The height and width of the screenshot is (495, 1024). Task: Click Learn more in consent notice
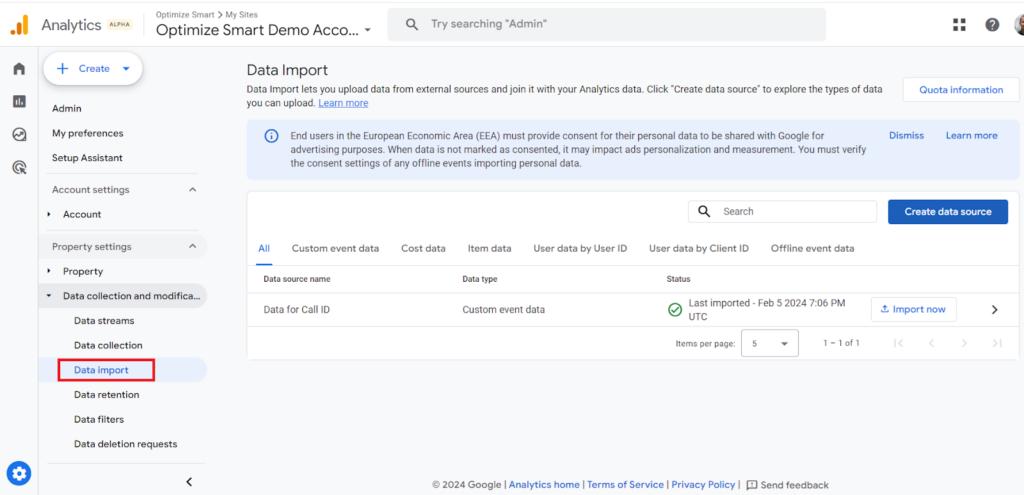coord(972,136)
